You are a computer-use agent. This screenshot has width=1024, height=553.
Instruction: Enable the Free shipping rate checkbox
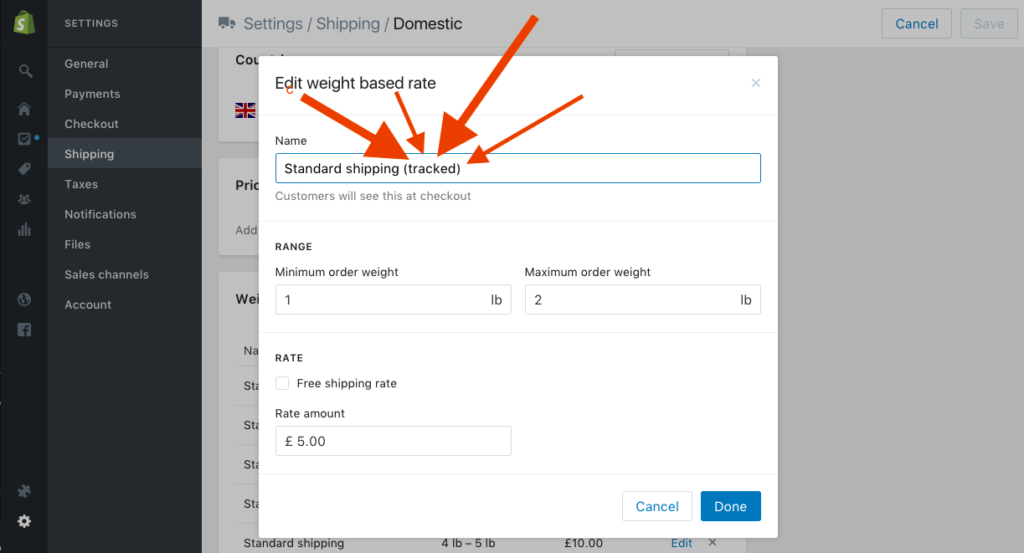pyautogui.click(x=282, y=383)
